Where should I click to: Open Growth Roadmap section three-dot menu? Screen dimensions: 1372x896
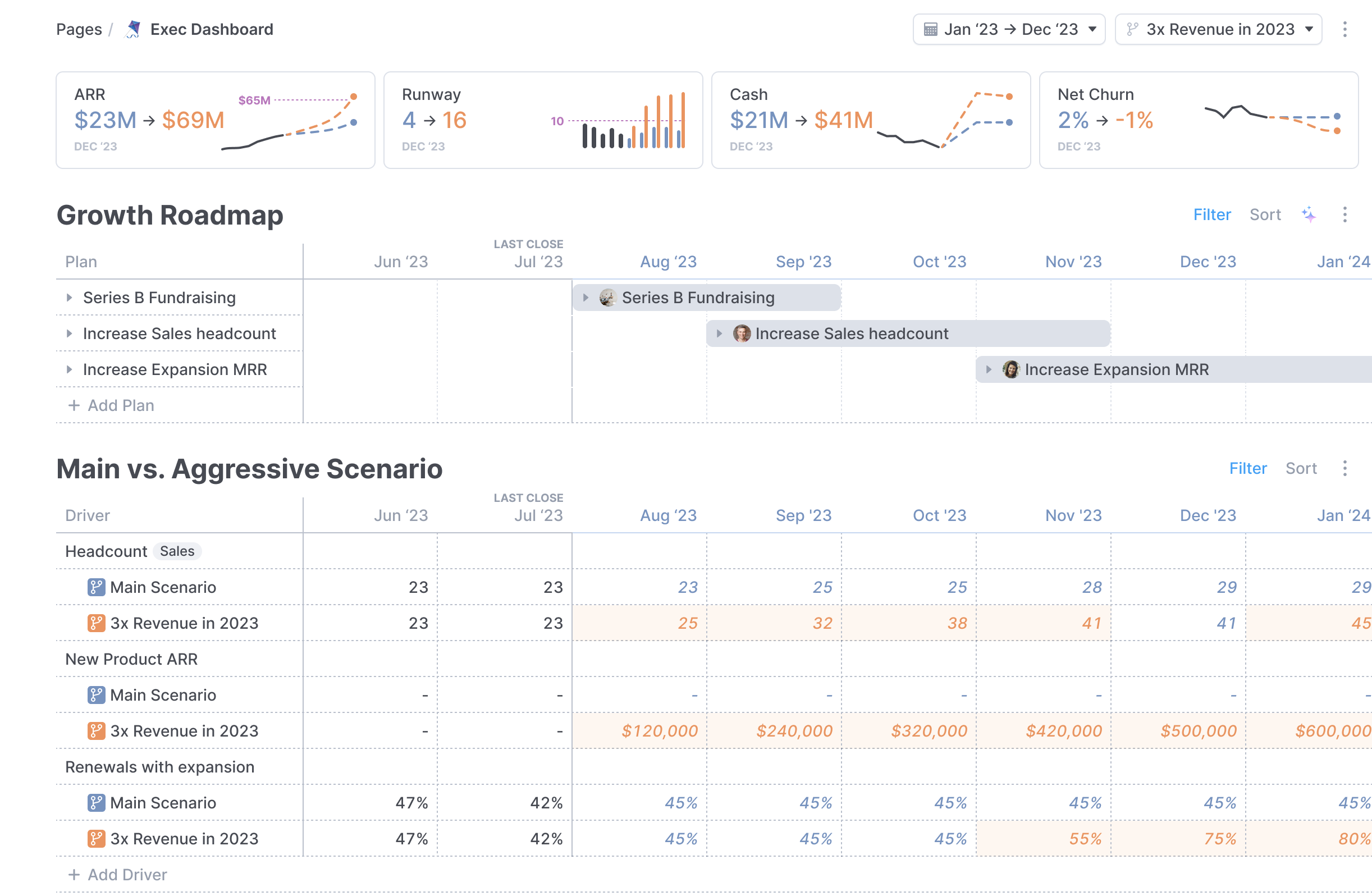(x=1344, y=214)
